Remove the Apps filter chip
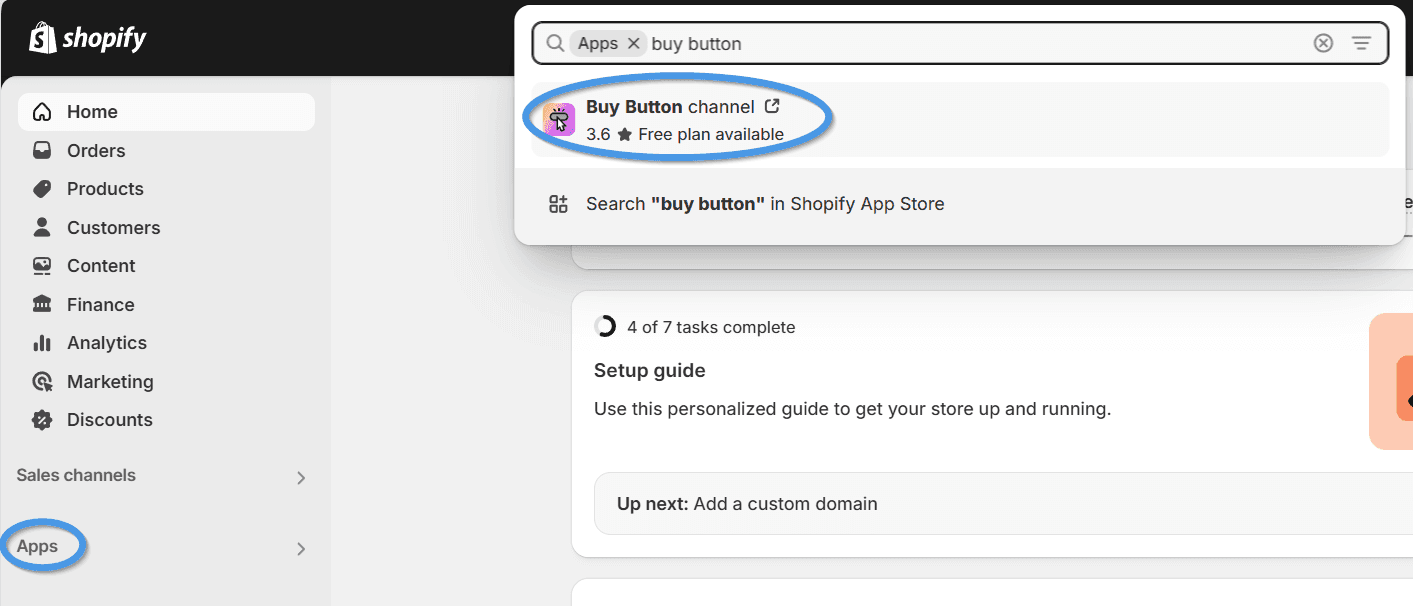 pos(633,43)
